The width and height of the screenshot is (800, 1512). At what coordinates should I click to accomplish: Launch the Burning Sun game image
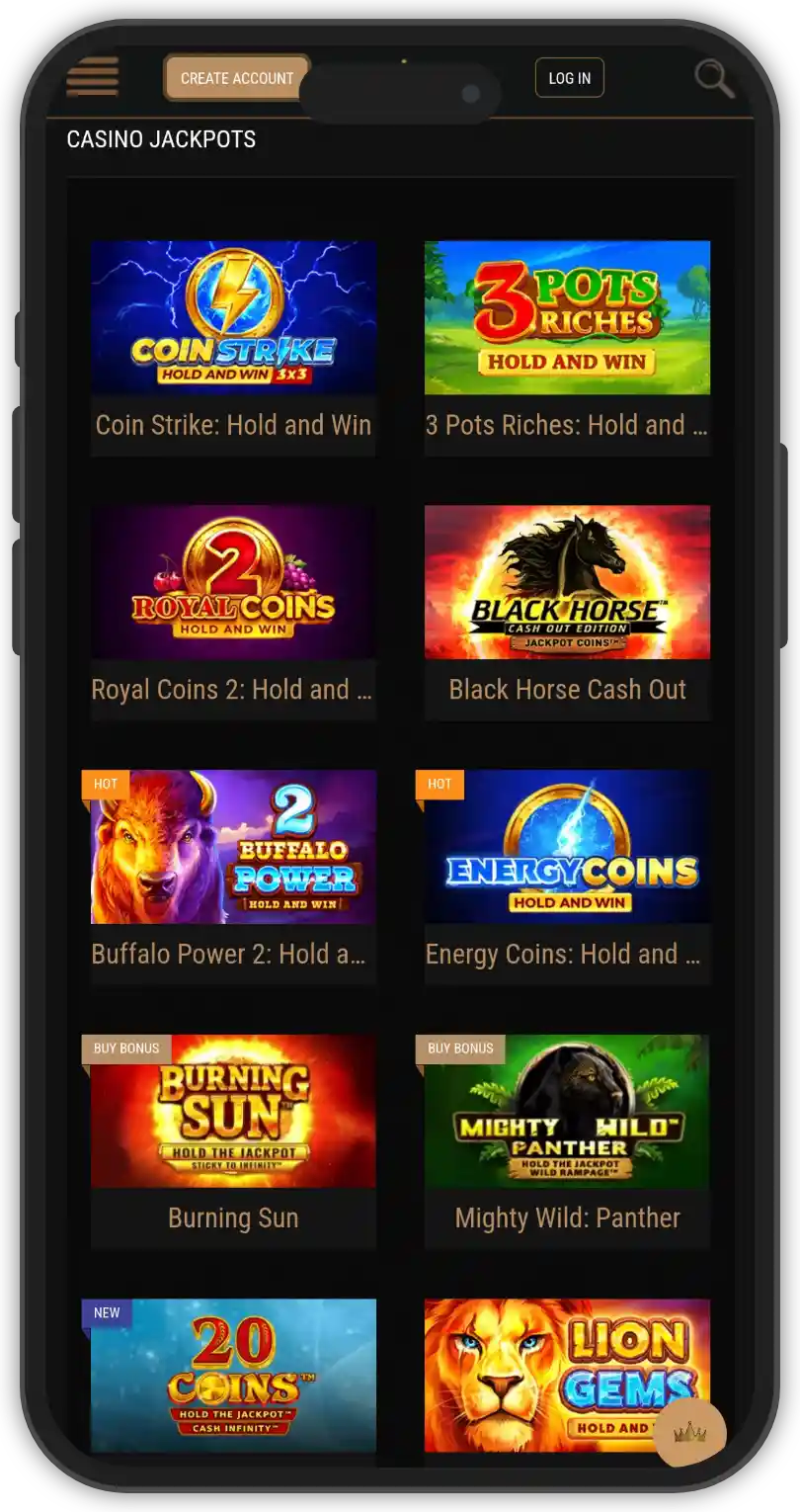click(x=233, y=1111)
